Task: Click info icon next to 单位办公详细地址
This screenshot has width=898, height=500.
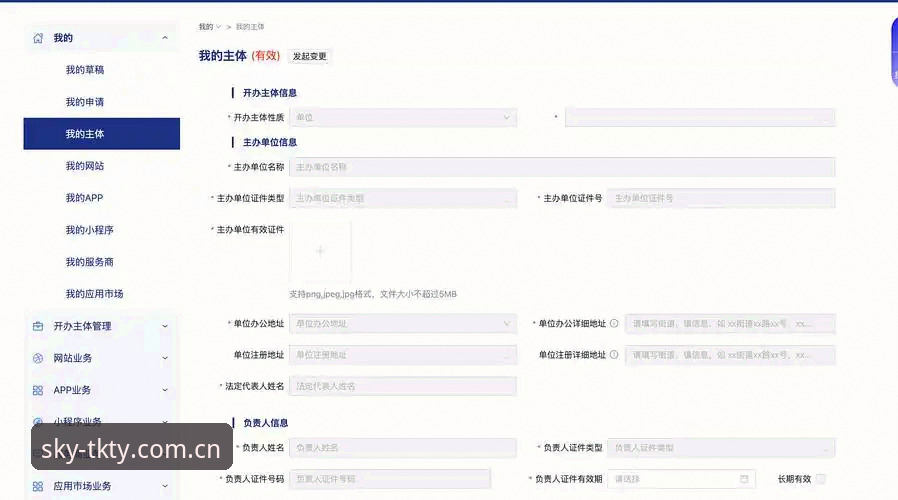Action: point(614,324)
